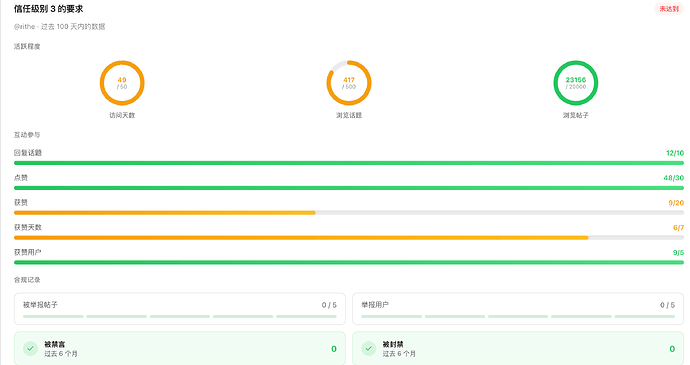The height and width of the screenshot is (365, 690).
Task: Click the 活跃程度 section label
Action: click(27, 46)
